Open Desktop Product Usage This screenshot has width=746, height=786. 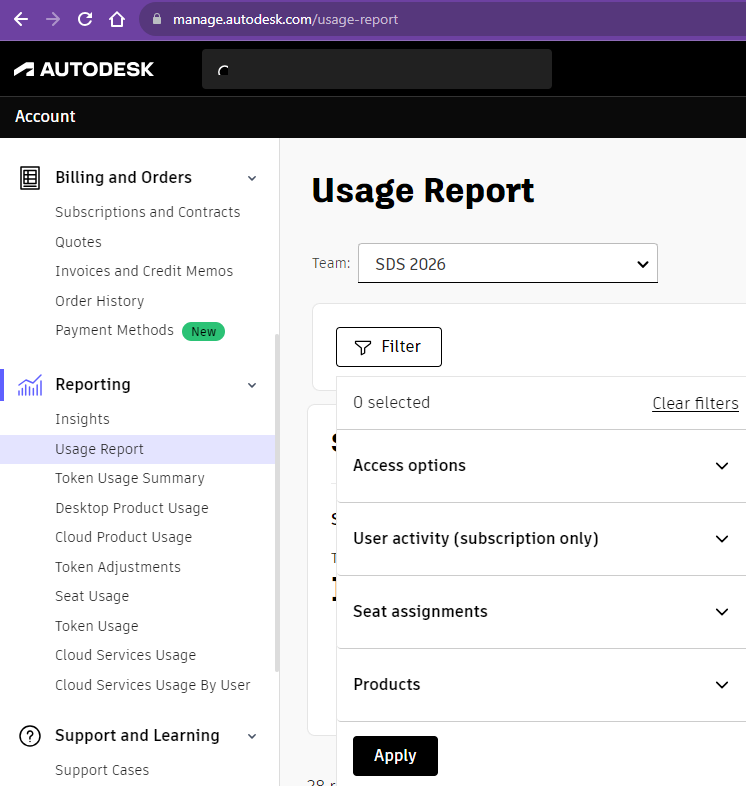point(132,508)
